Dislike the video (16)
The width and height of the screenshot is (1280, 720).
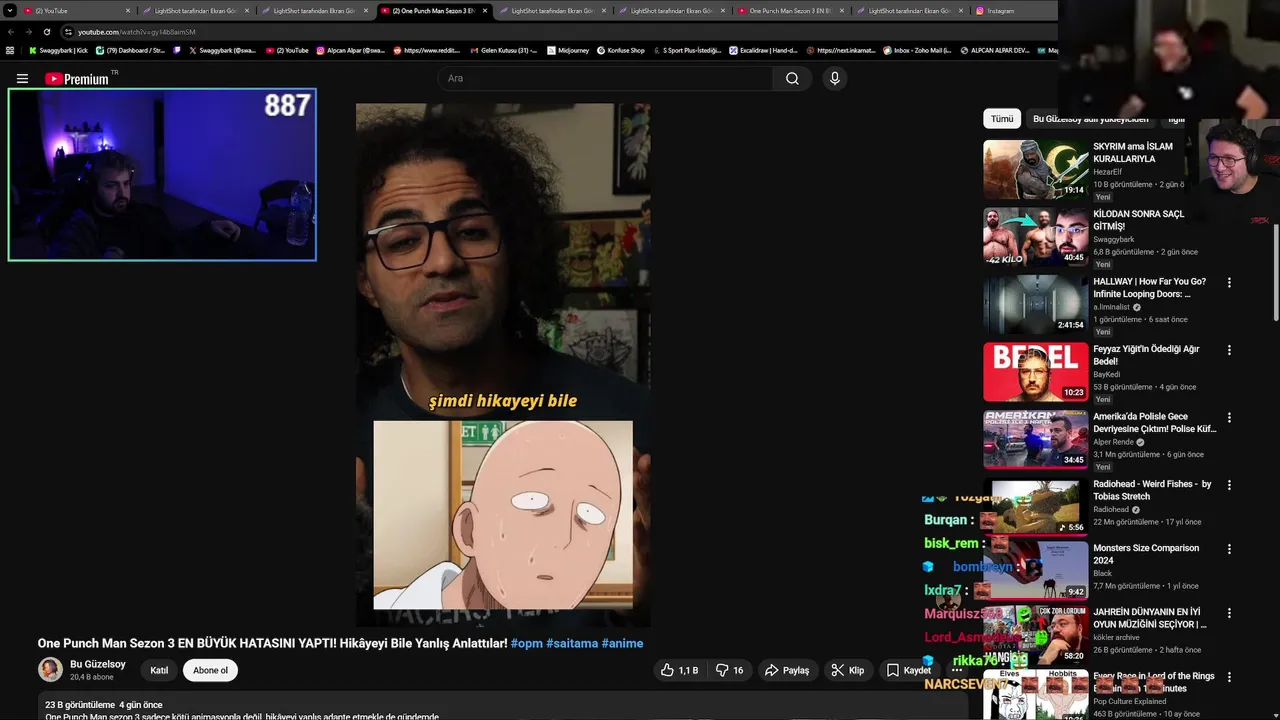(x=730, y=670)
